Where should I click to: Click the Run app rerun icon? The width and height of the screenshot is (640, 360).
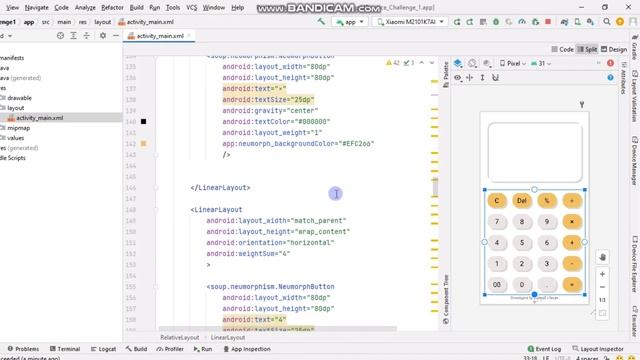(x=457, y=22)
